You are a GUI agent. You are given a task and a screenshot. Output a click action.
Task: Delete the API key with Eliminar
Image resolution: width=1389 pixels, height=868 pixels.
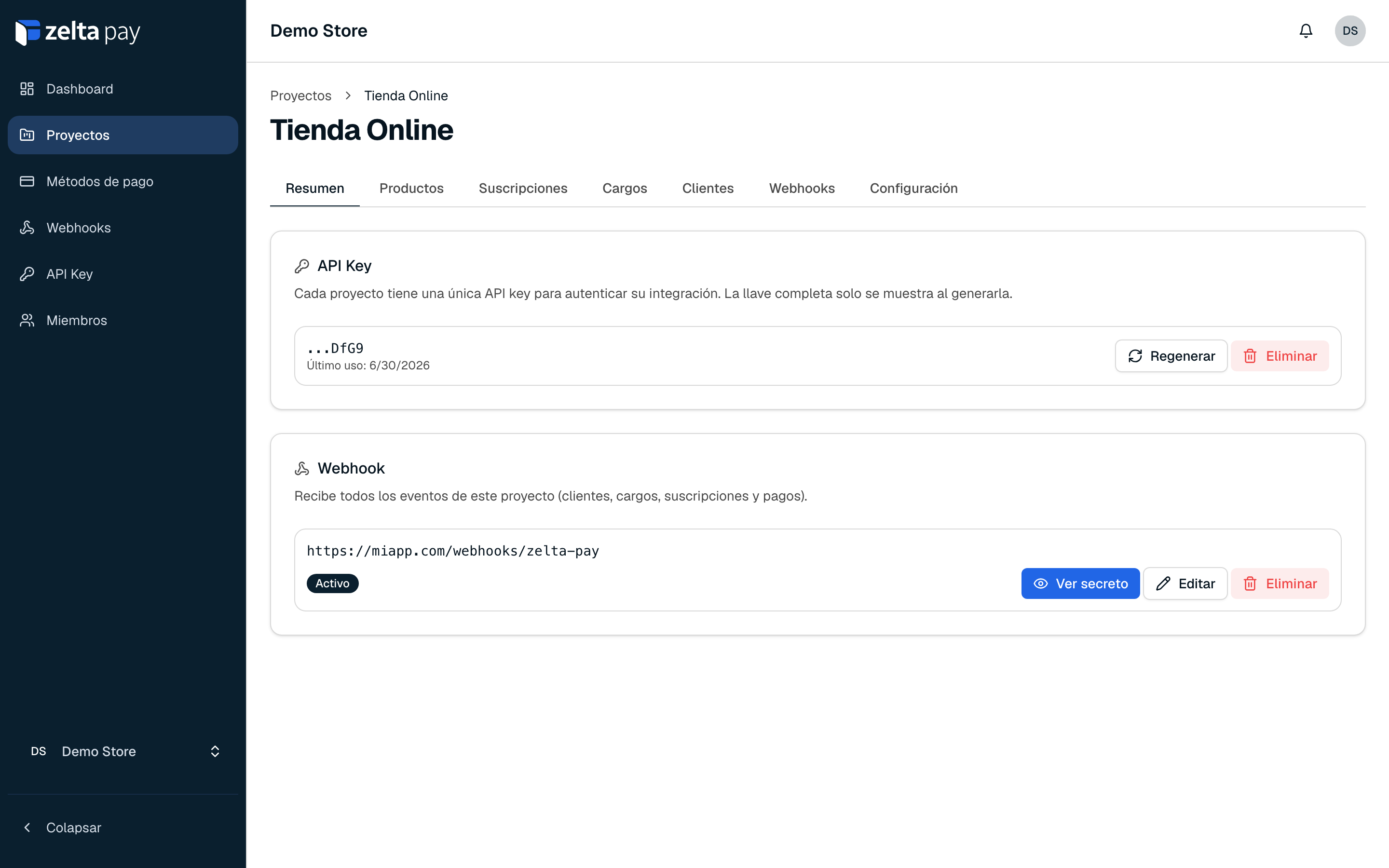(x=1280, y=356)
